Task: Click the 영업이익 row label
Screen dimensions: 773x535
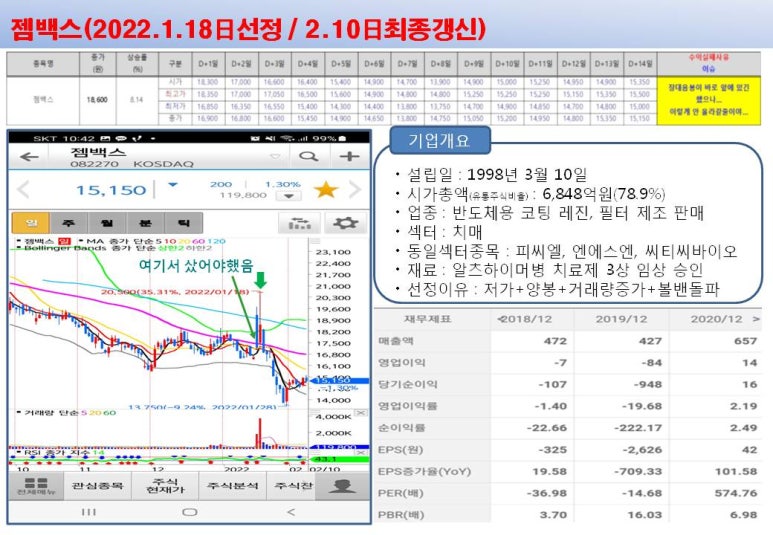Action: pos(402,362)
